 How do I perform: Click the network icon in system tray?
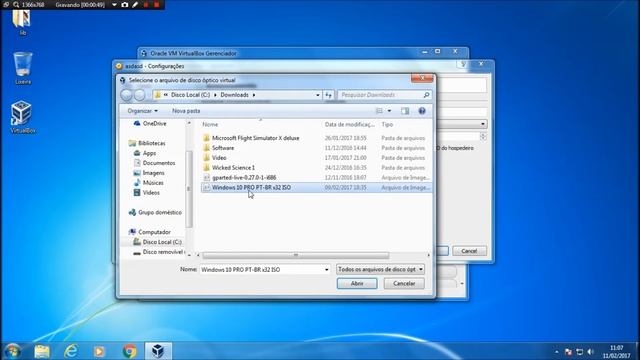[x=580, y=351]
